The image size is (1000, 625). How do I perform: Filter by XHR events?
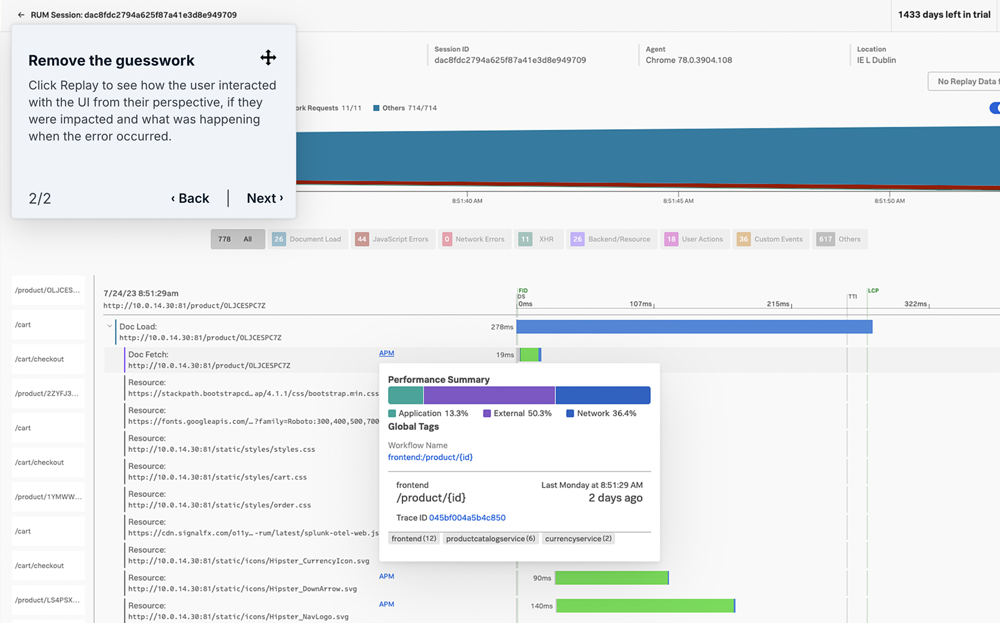click(x=538, y=239)
